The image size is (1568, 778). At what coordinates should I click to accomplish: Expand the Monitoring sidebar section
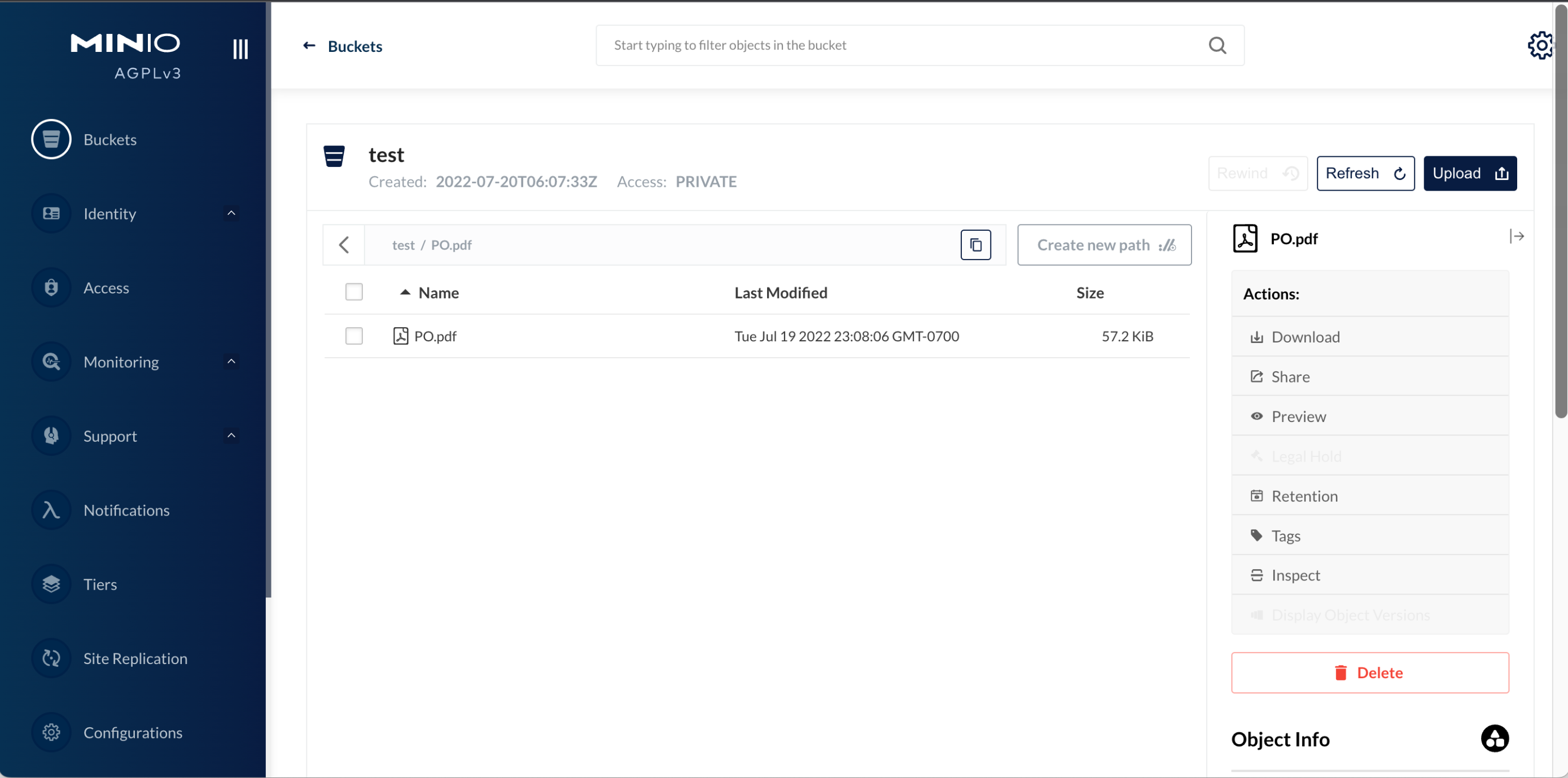click(231, 361)
